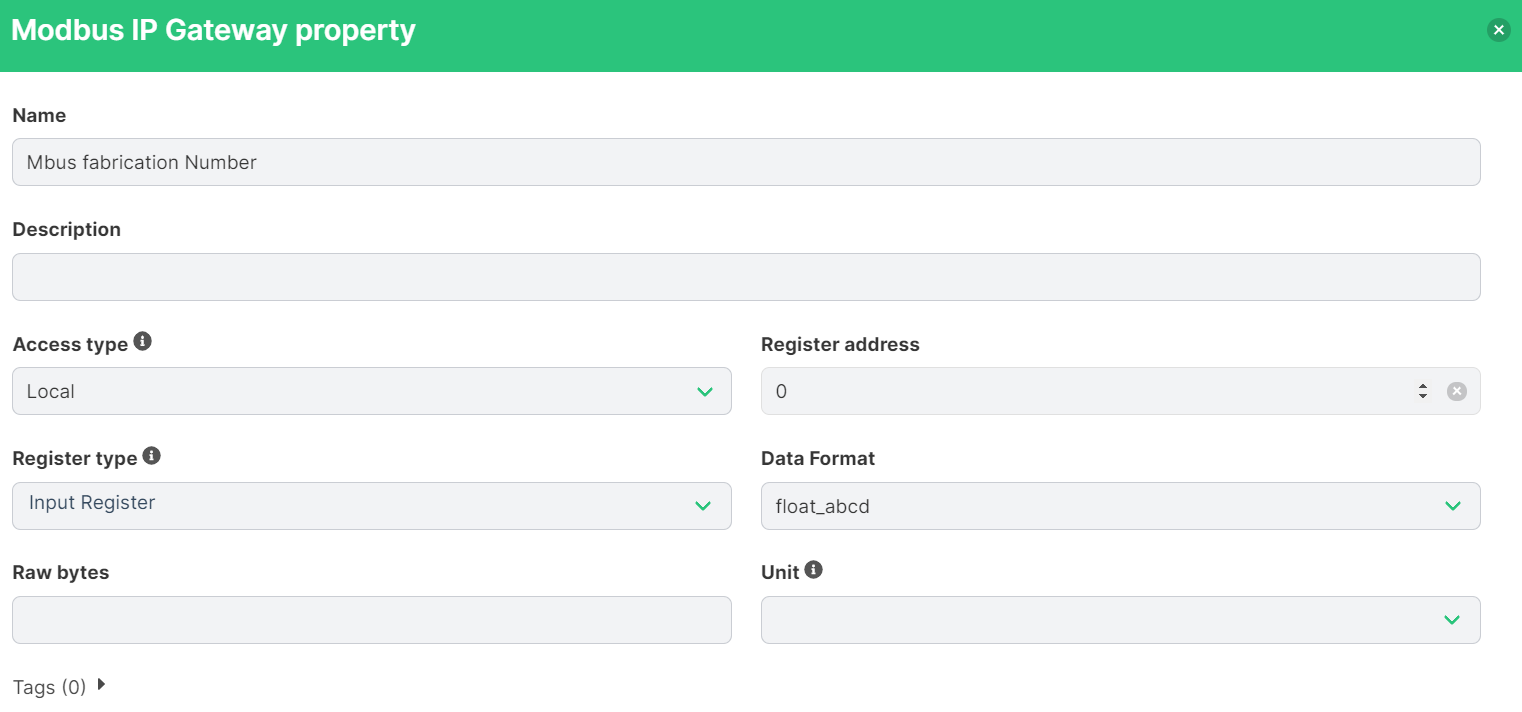Click the Access type label

click(x=70, y=344)
